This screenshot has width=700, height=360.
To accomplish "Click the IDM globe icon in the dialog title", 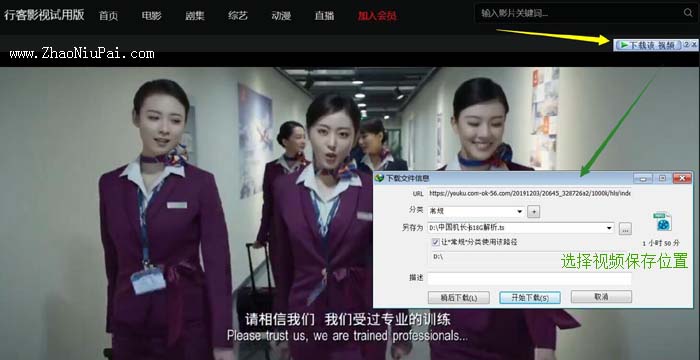I will click(380, 178).
